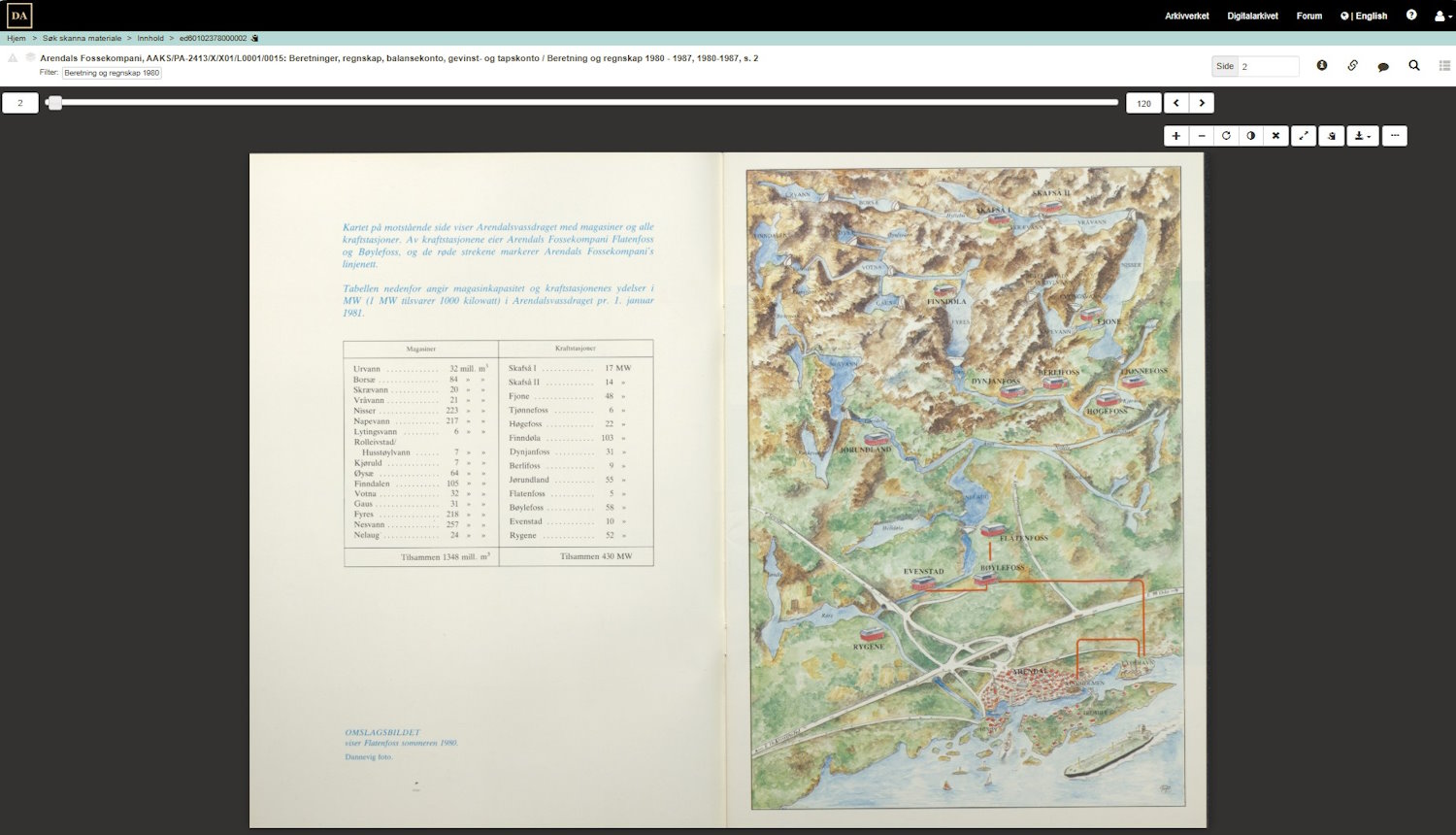Open the contents list icon

[x=1444, y=65]
